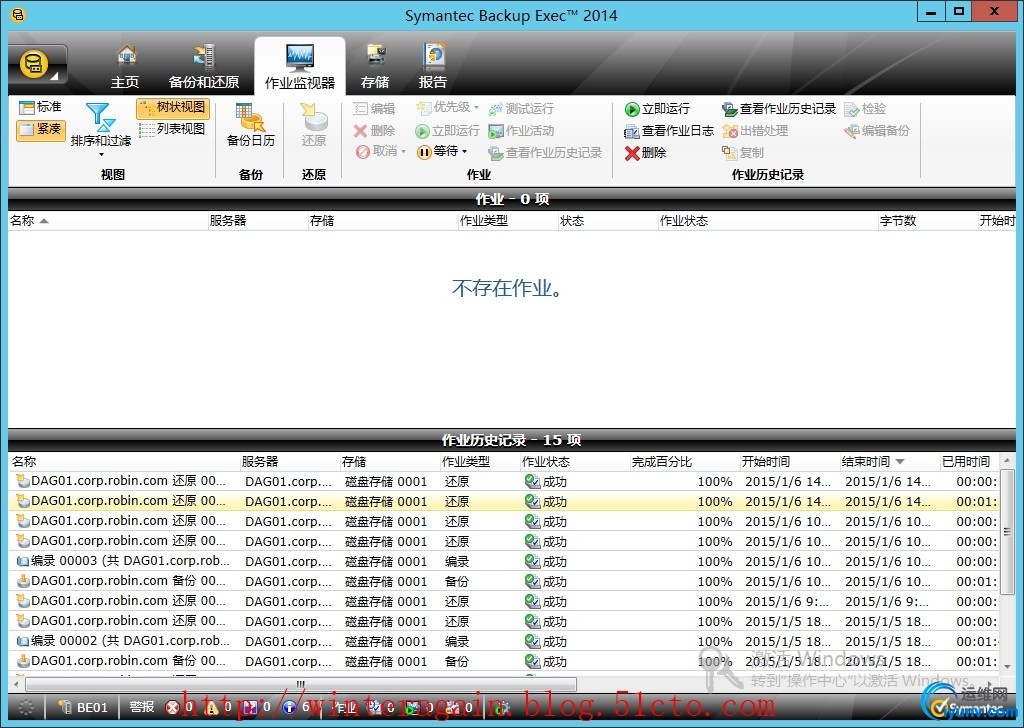This screenshot has height=728, width=1024.
Task: Open the 报告 reports tab
Action: click(x=432, y=67)
